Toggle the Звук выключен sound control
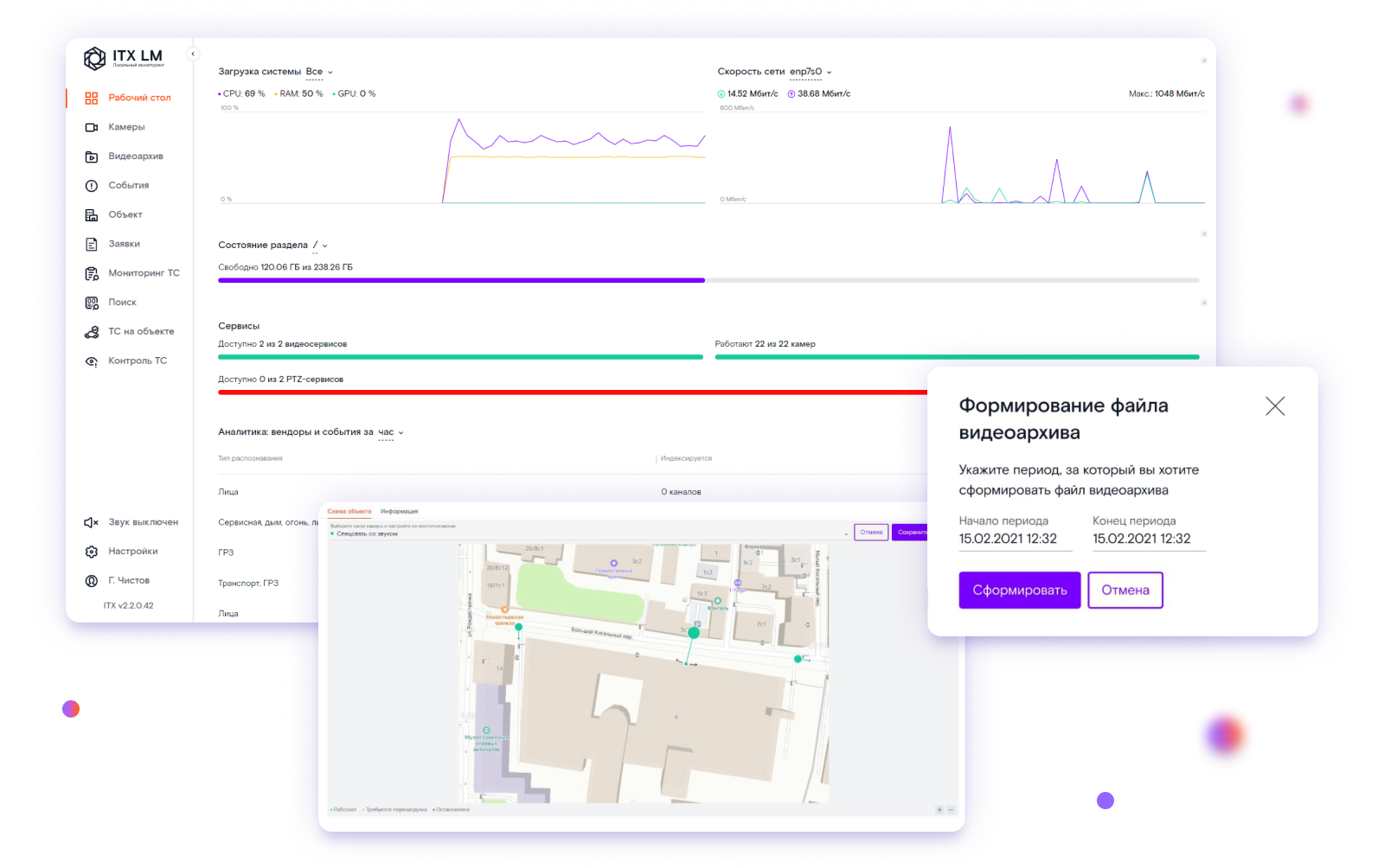The image size is (1384, 868). 131,522
